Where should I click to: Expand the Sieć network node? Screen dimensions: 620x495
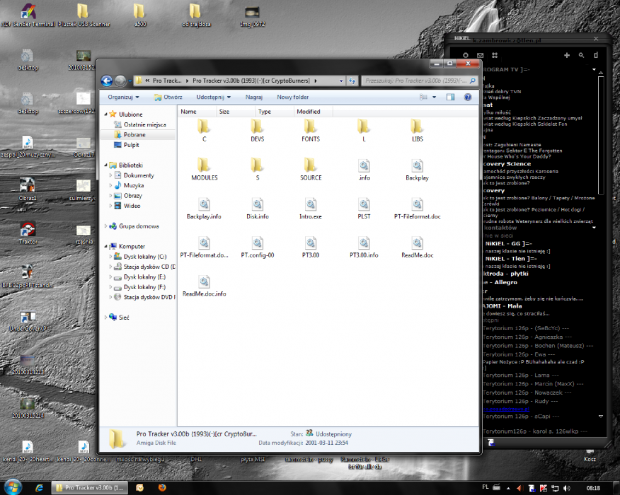coord(106,317)
